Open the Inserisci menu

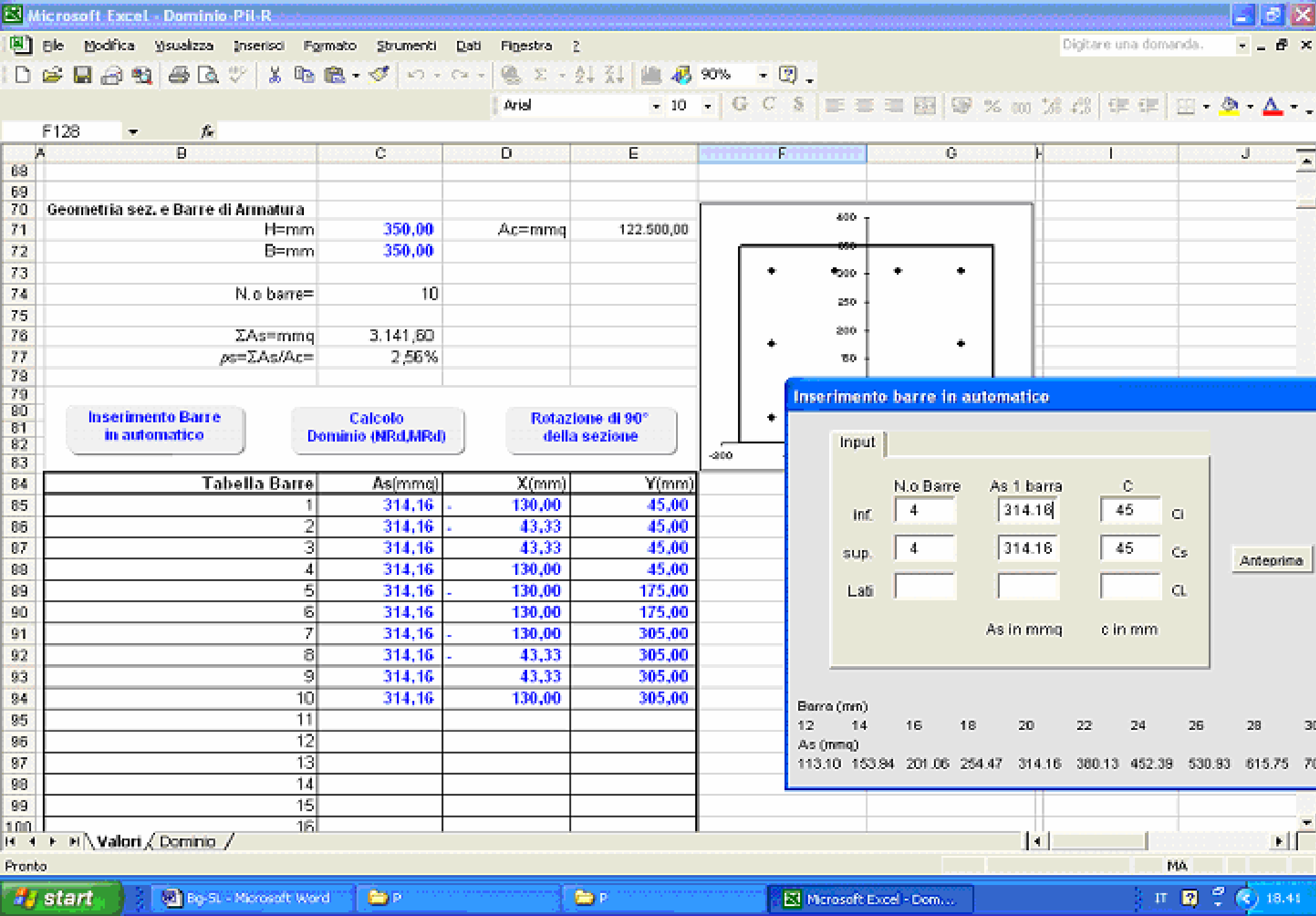point(258,45)
